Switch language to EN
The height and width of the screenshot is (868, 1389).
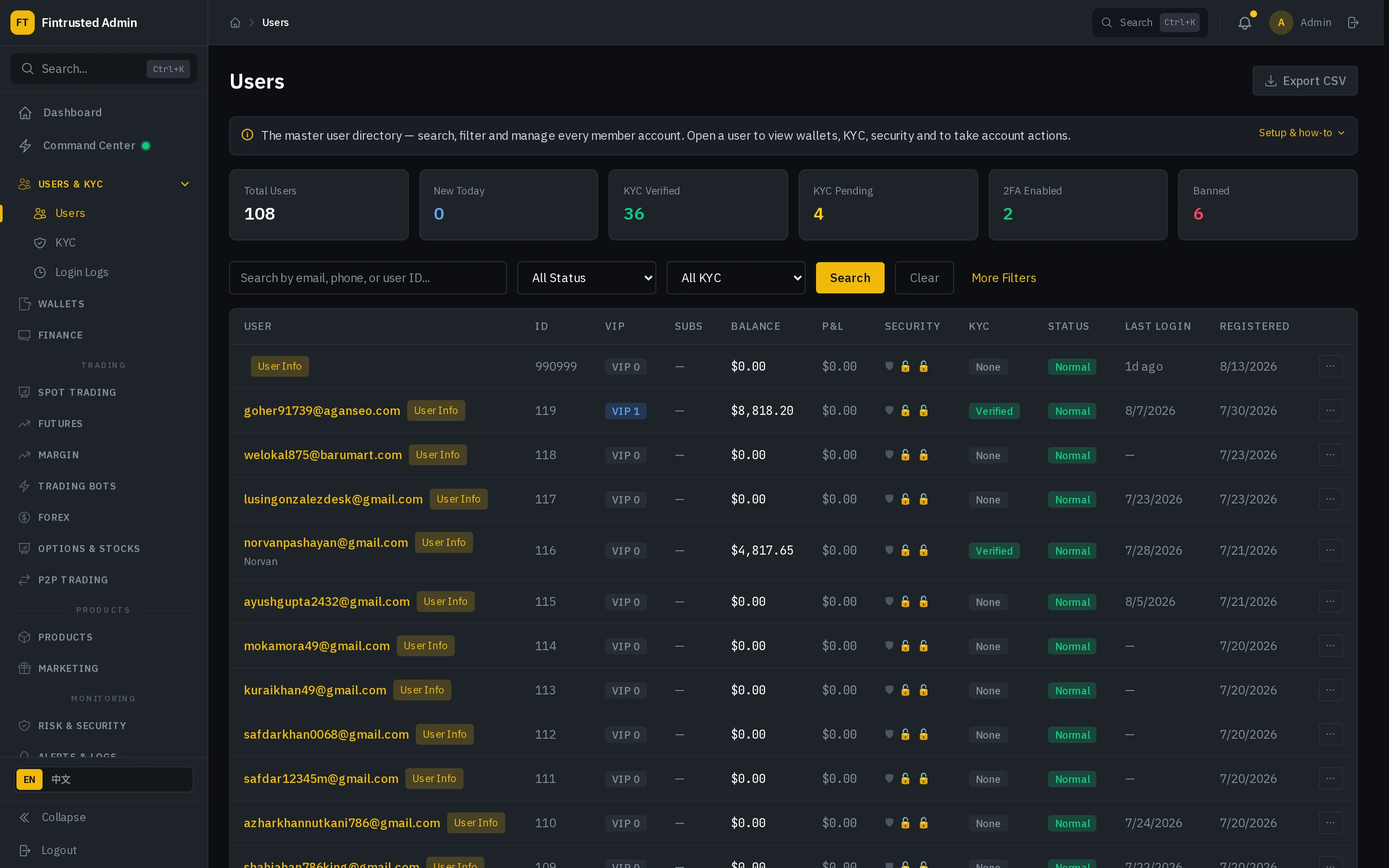[29, 779]
